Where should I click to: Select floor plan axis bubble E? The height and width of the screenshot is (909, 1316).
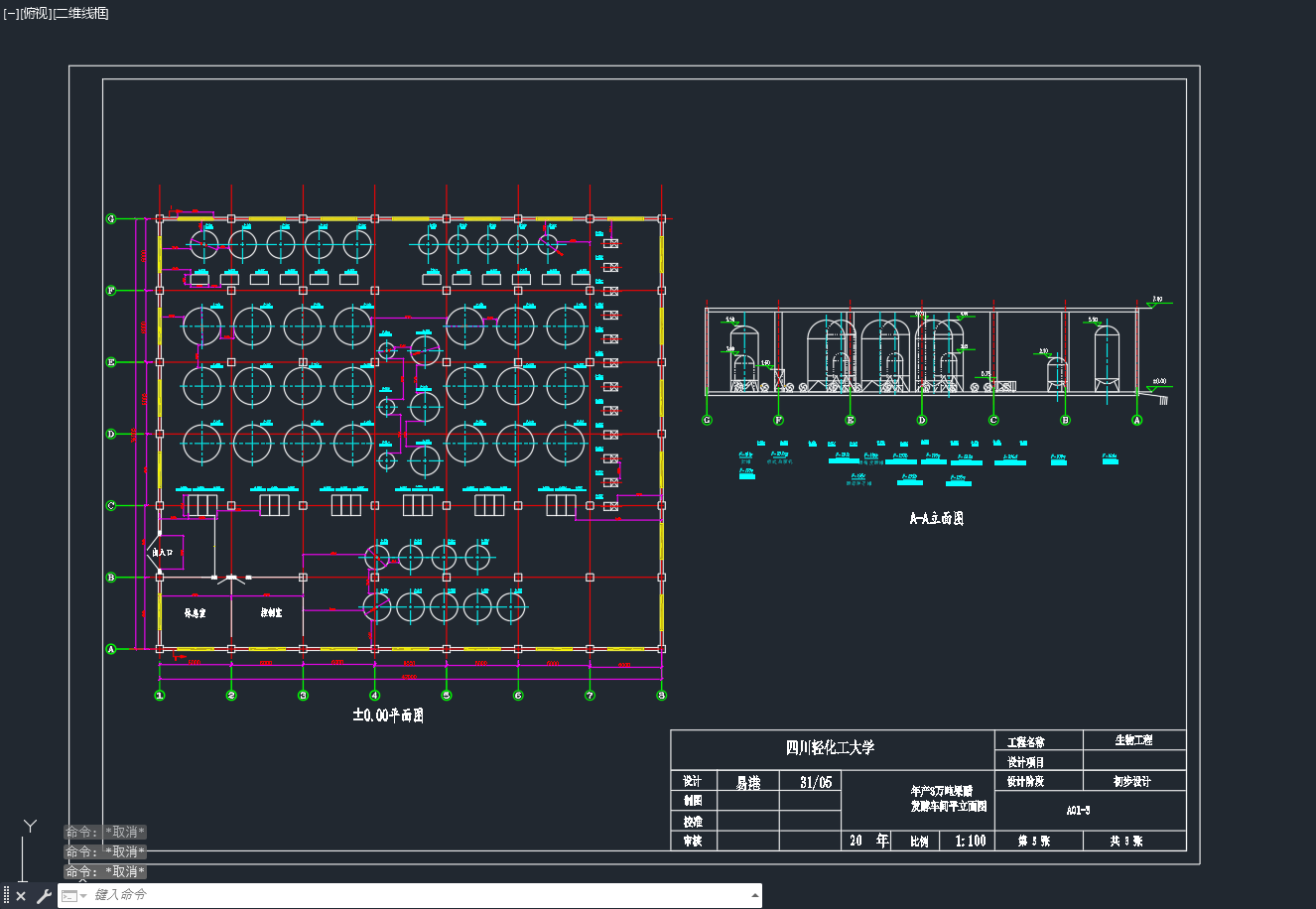coord(111,362)
